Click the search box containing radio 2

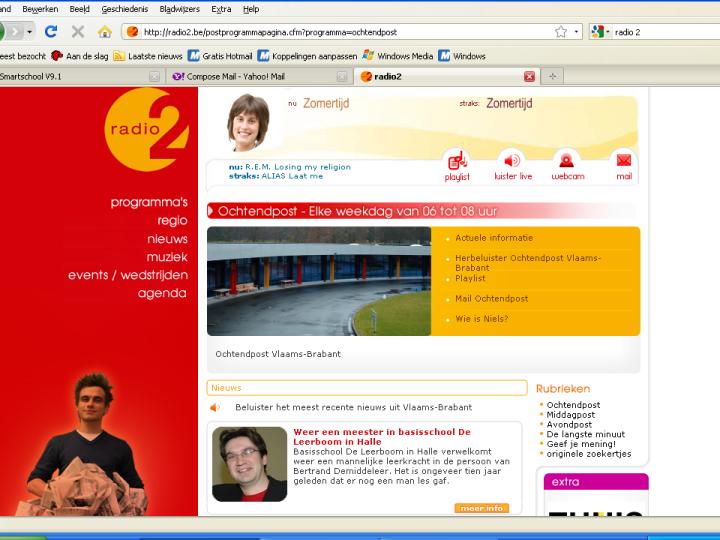[666, 32]
